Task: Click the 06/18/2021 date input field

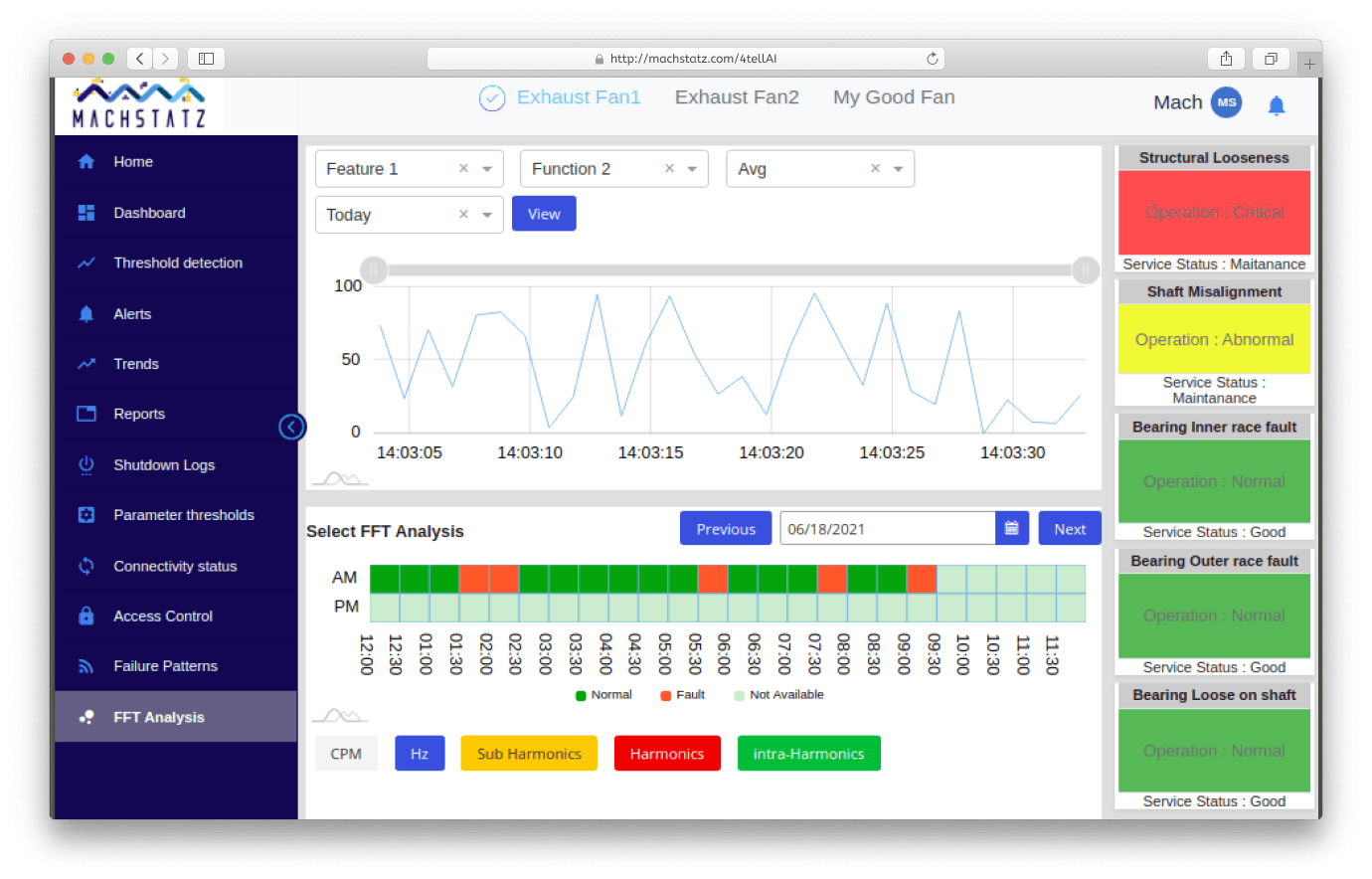Action: point(887,529)
